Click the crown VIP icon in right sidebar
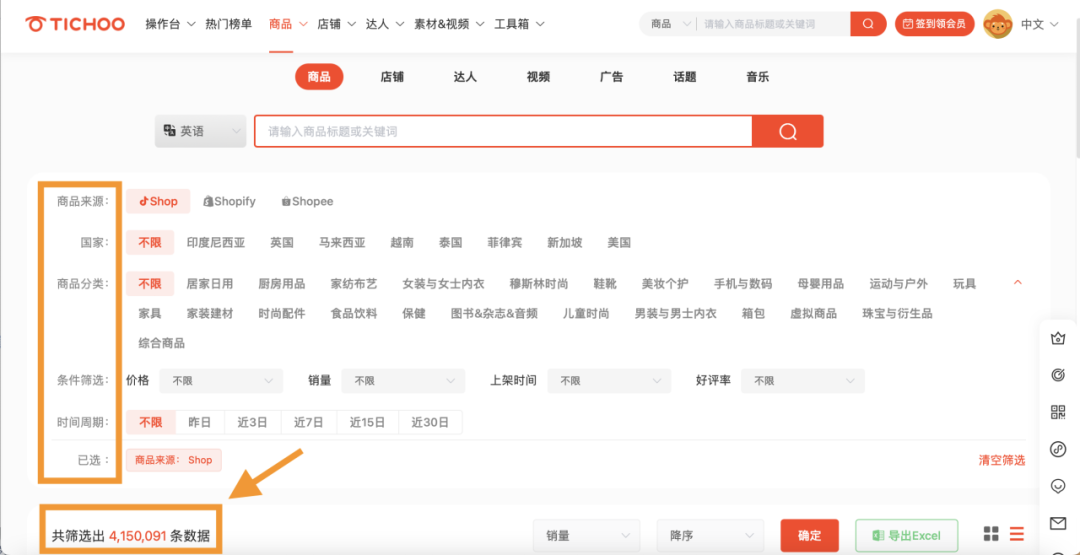The image size is (1080, 555). coord(1058,339)
